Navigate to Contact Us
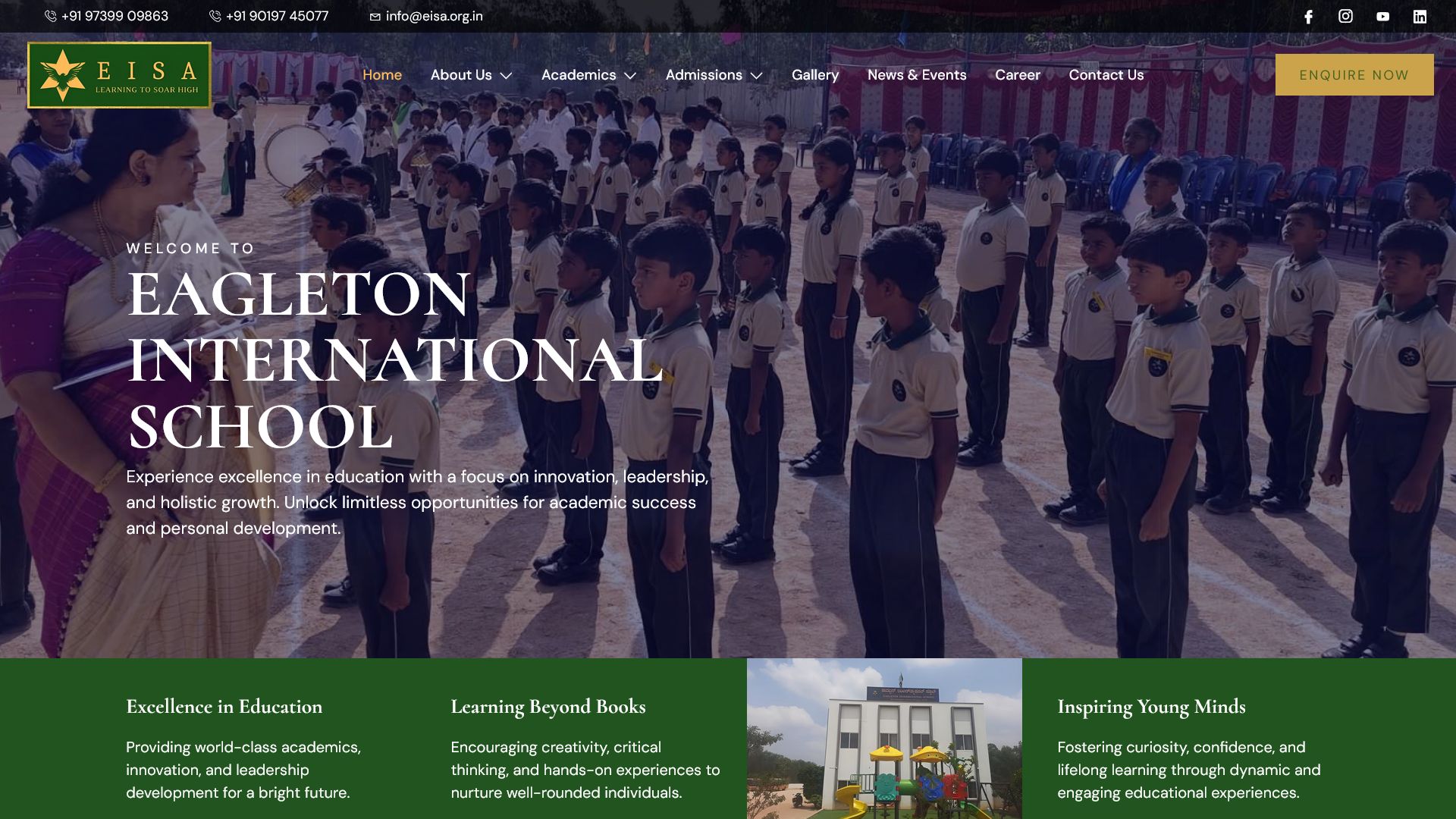The image size is (1456, 819). [x=1106, y=75]
